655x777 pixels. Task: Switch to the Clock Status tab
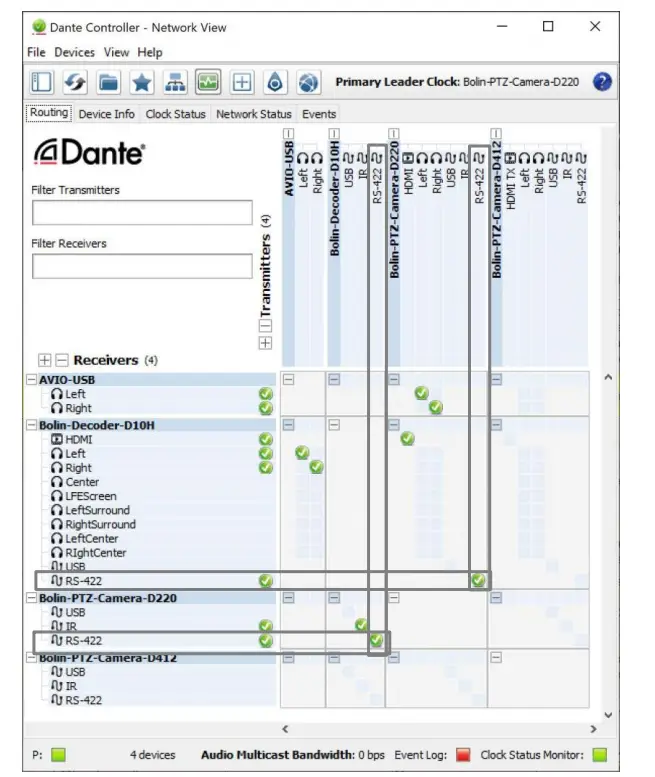pyautogui.click(x=175, y=114)
